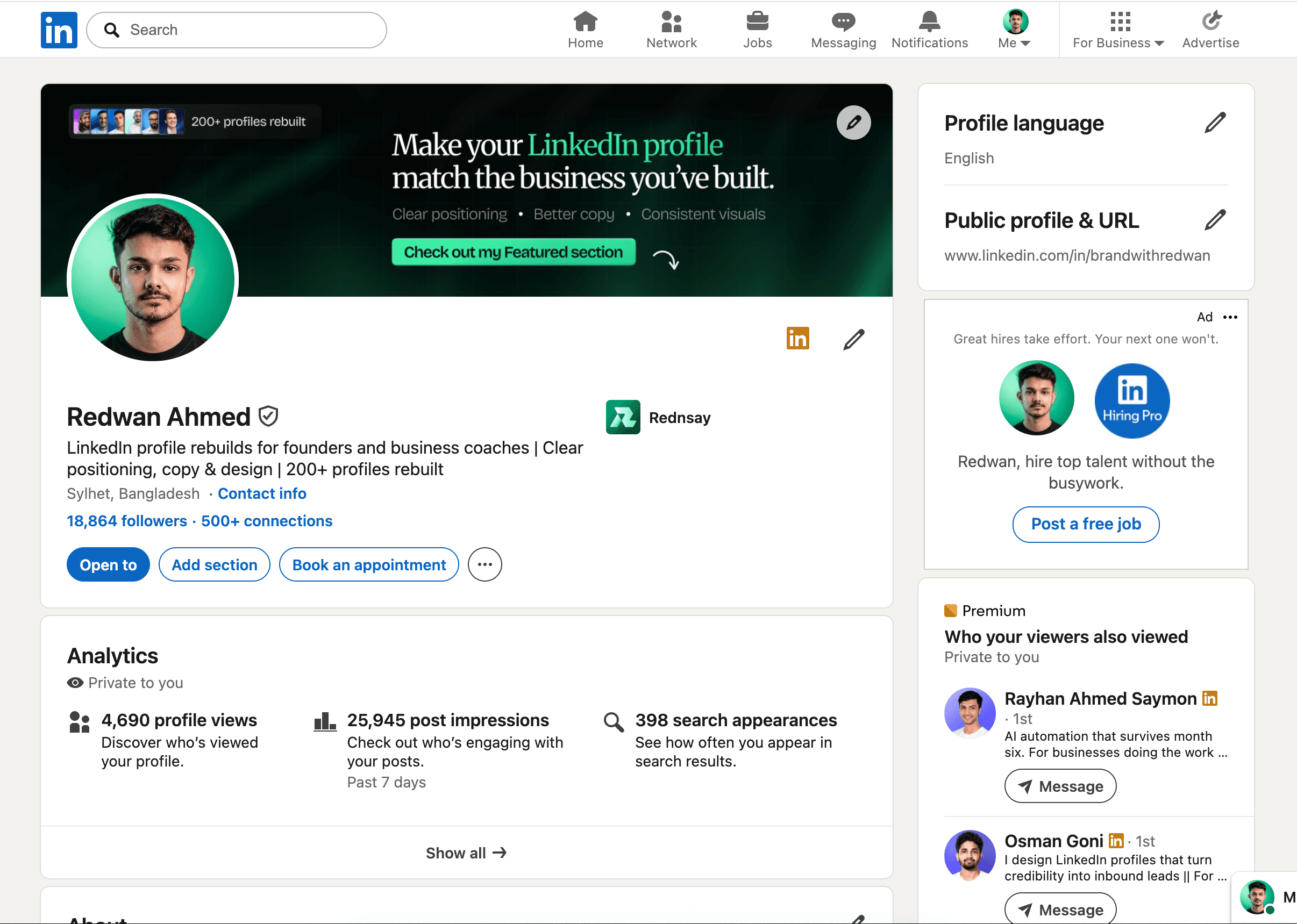The height and width of the screenshot is (924, 1297).
Task: Edit the cover banner with pencil button
Action: (x=854, y=123)
